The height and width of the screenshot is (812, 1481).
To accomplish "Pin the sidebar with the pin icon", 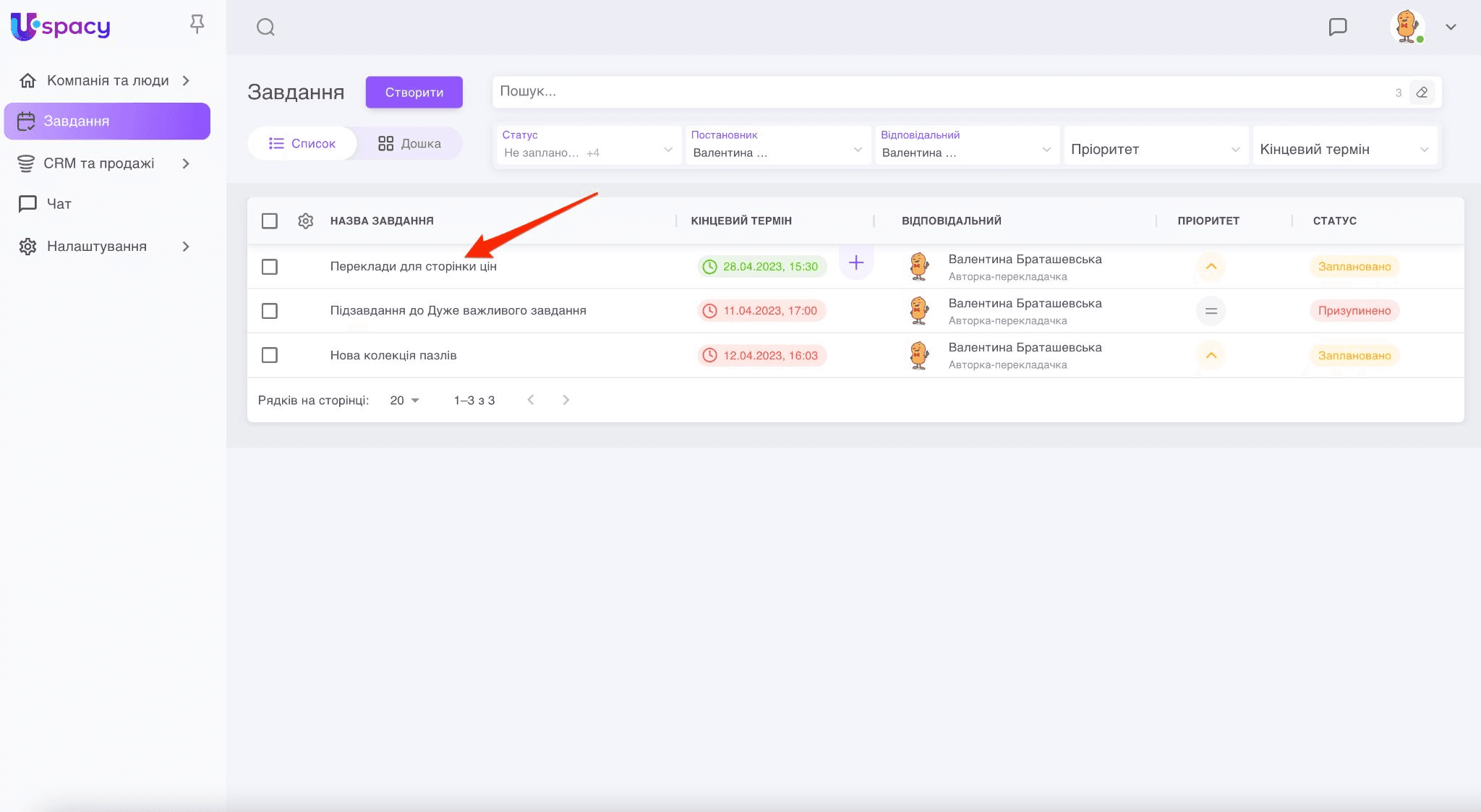I will 197,25.
